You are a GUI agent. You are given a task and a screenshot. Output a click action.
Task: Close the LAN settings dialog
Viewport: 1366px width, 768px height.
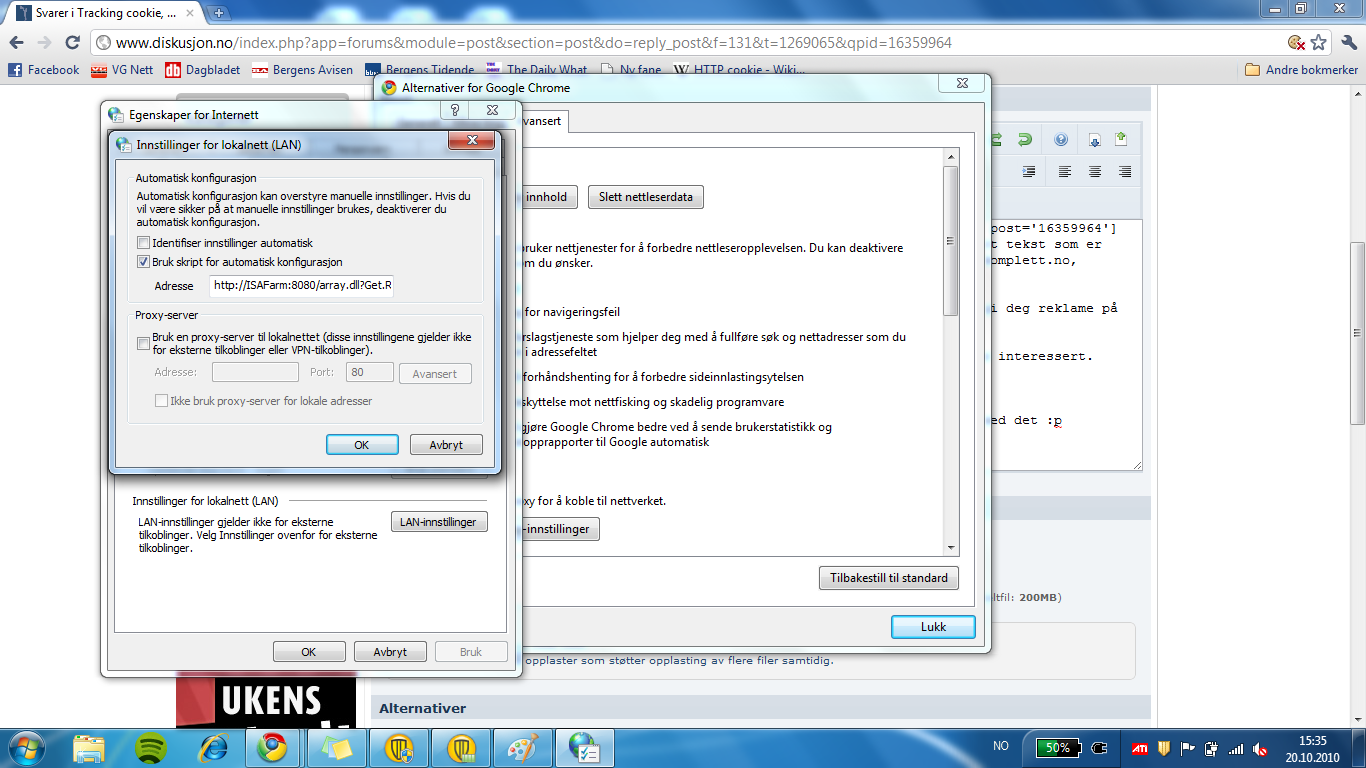pos(471,143)
